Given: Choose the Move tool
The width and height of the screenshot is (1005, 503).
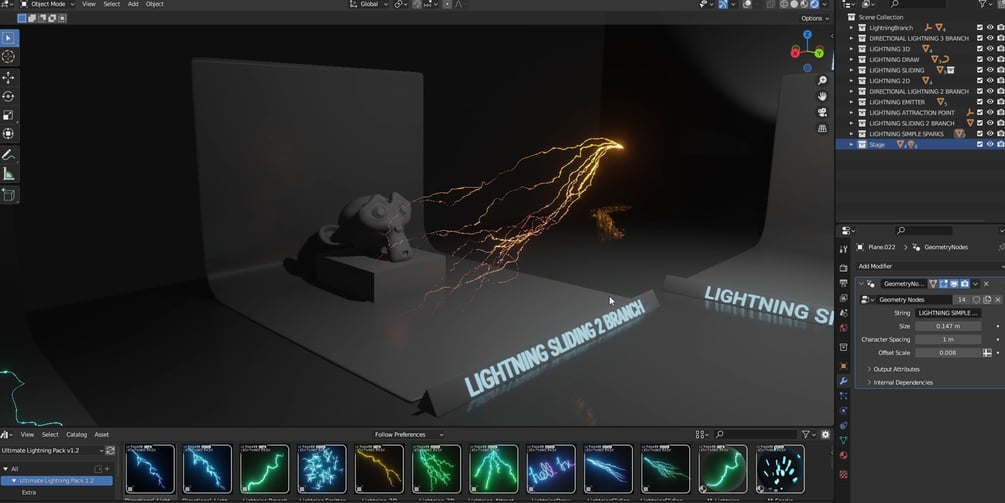Looking at the screenshot, I should (x=9, y=78).
